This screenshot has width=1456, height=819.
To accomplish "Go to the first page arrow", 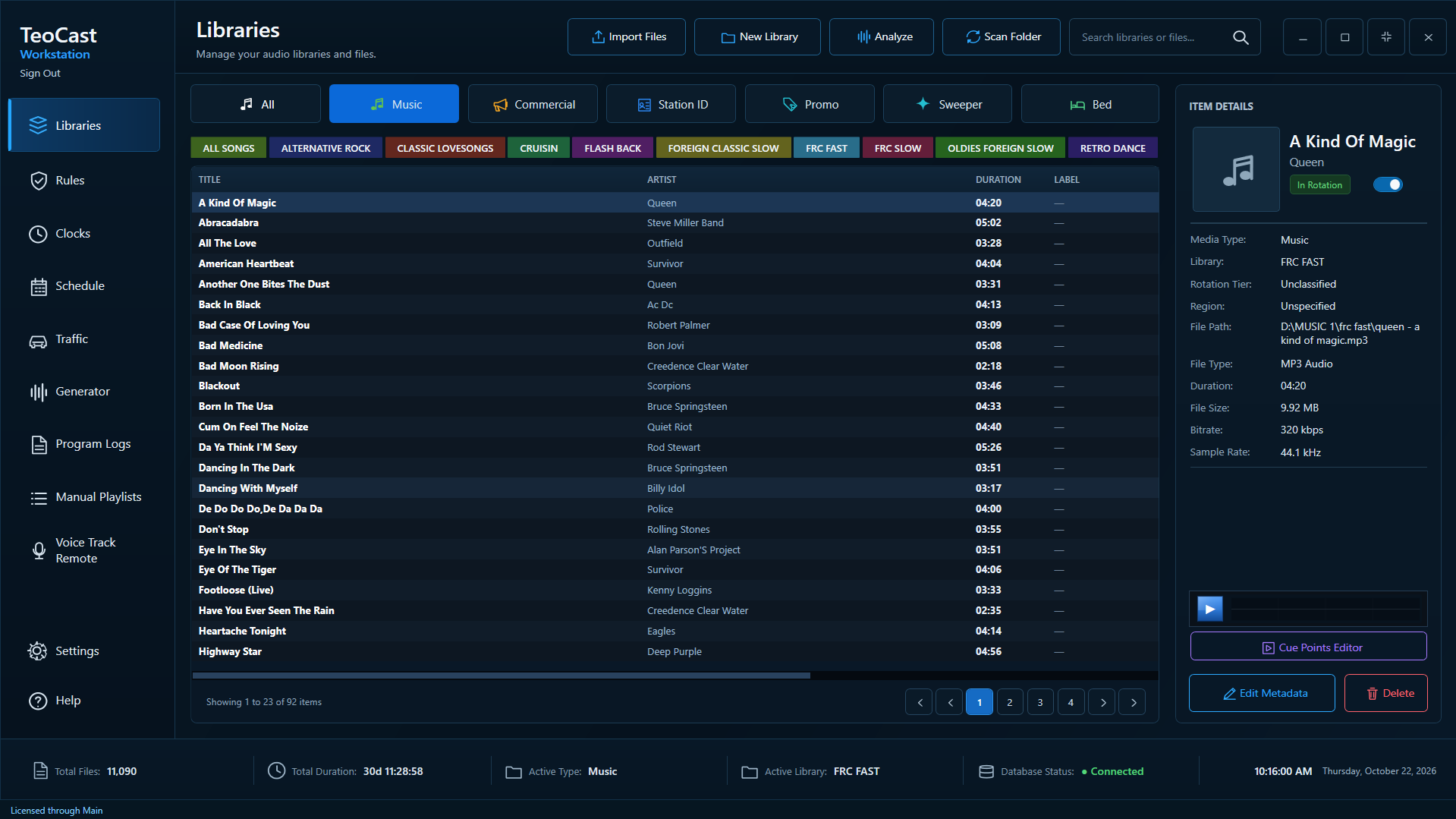I will click(919, 702).
